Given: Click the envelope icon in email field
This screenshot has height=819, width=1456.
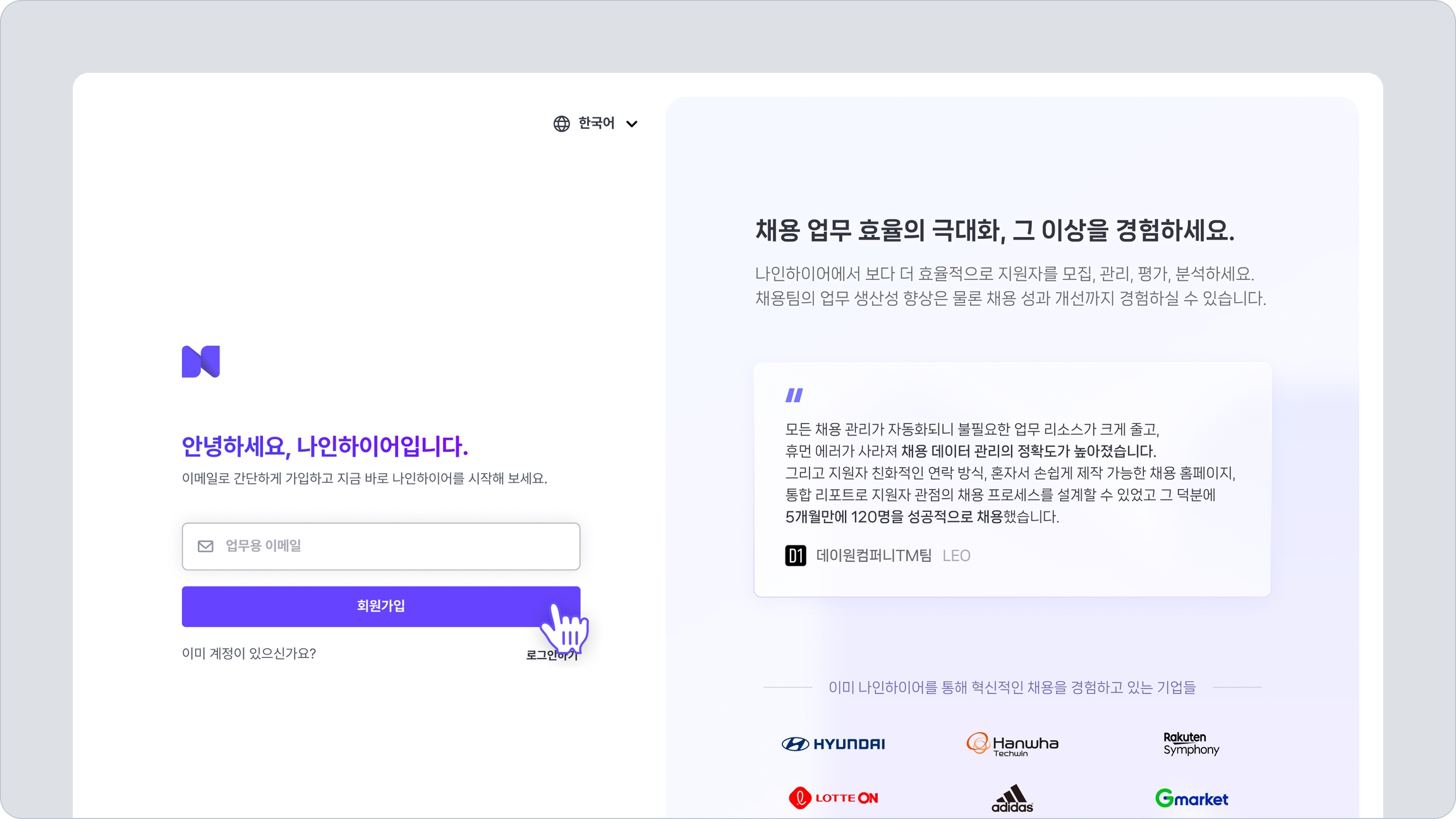Looking at the screenshot, I should (x=205, y=546).
